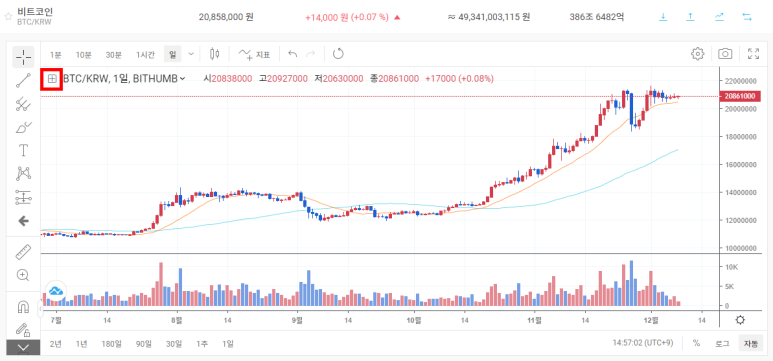Switch chart interval to 1시간

coord(145,54)
